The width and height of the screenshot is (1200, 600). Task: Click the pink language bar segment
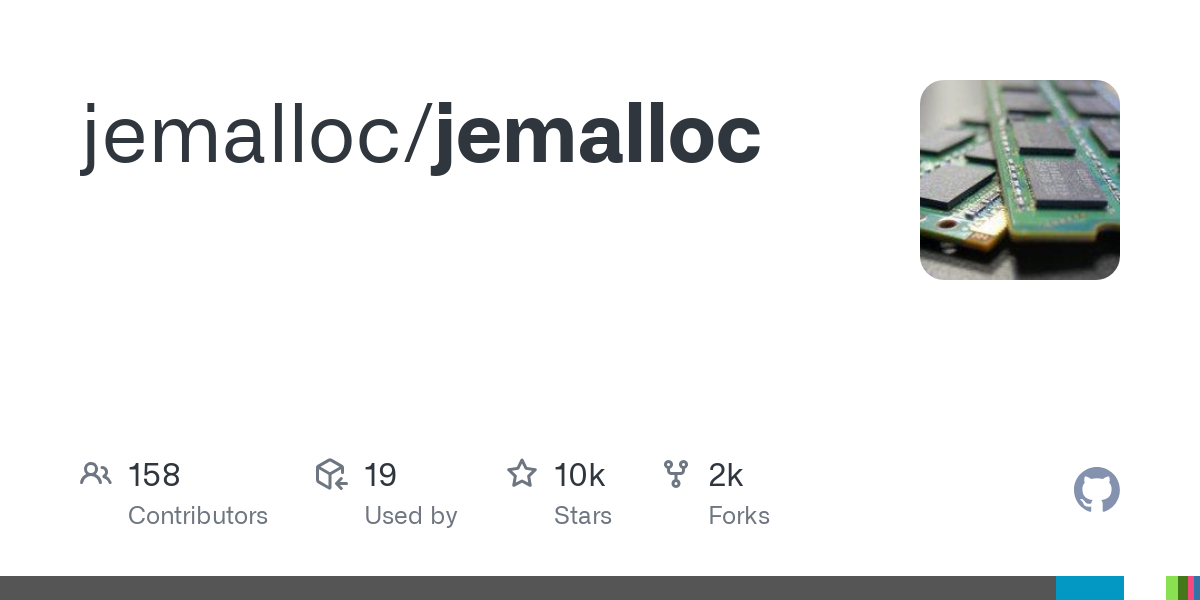tap(1193, 588)
